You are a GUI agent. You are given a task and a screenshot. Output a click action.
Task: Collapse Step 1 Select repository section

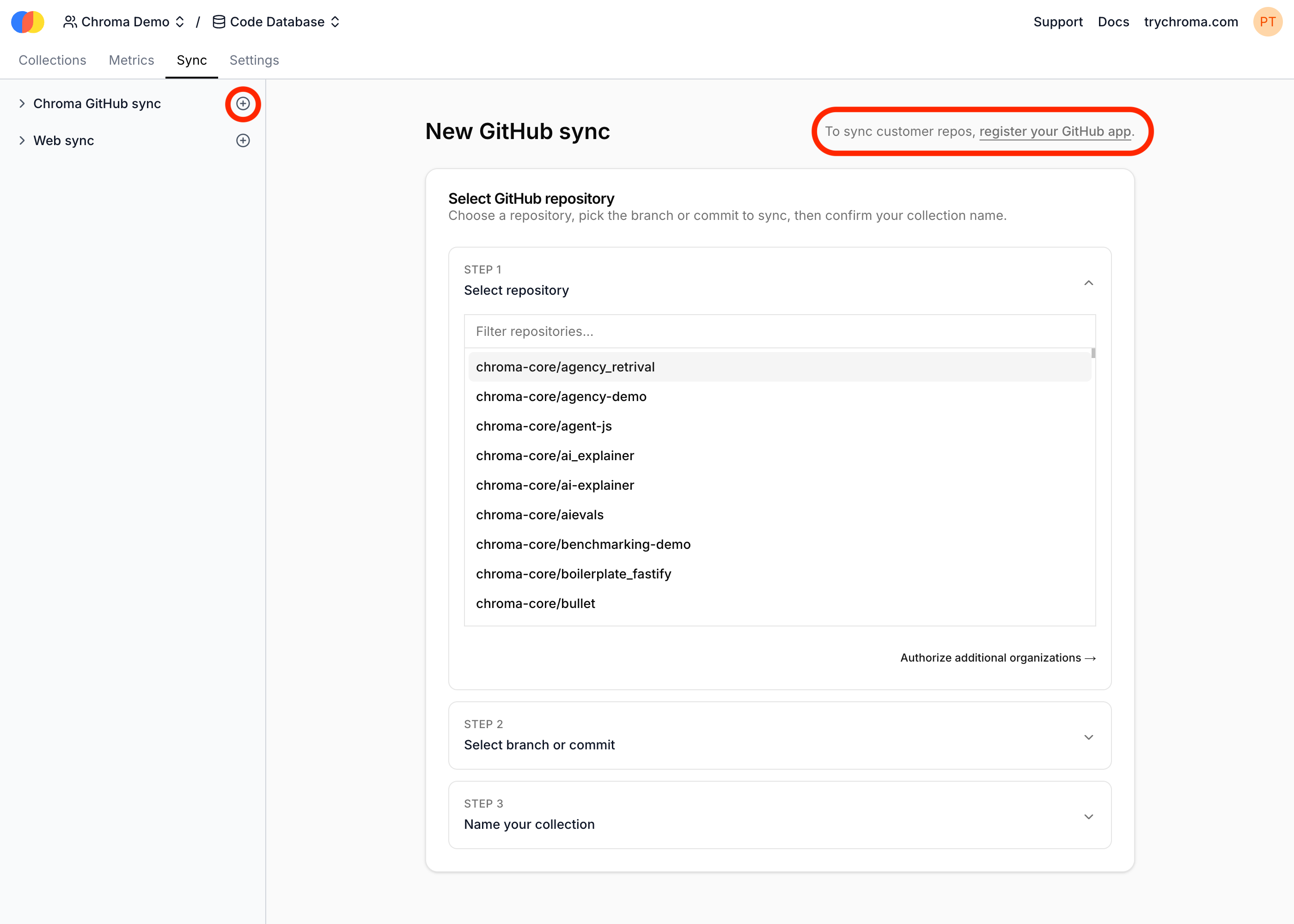[x=1088, y=283]
